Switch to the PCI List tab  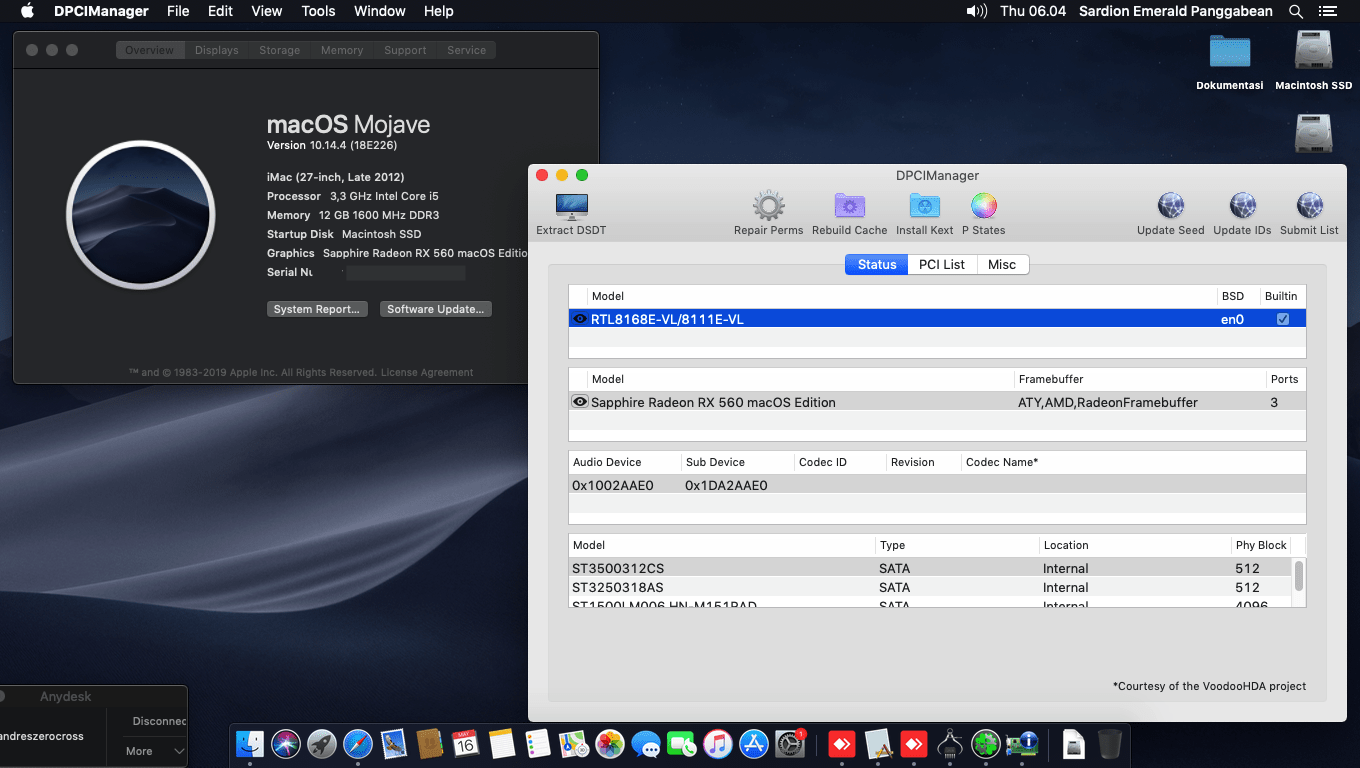941,264
